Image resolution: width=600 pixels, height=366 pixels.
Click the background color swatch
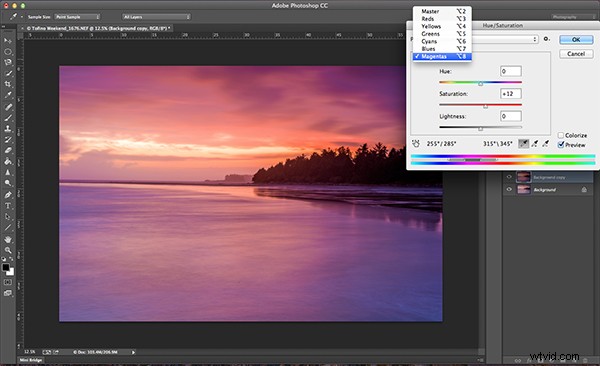coord(11,272)
